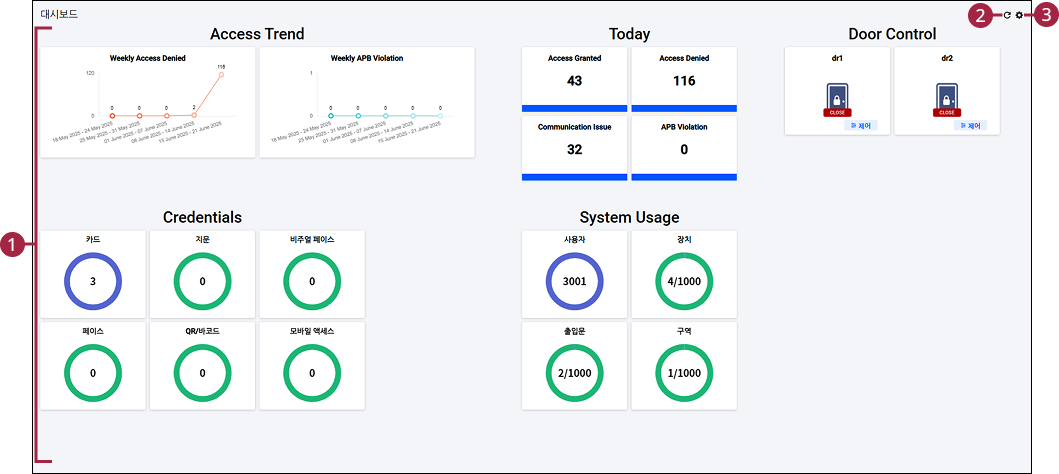
Task: Click the 카드 credential ring showing 3
Action: tap(93, 281)
